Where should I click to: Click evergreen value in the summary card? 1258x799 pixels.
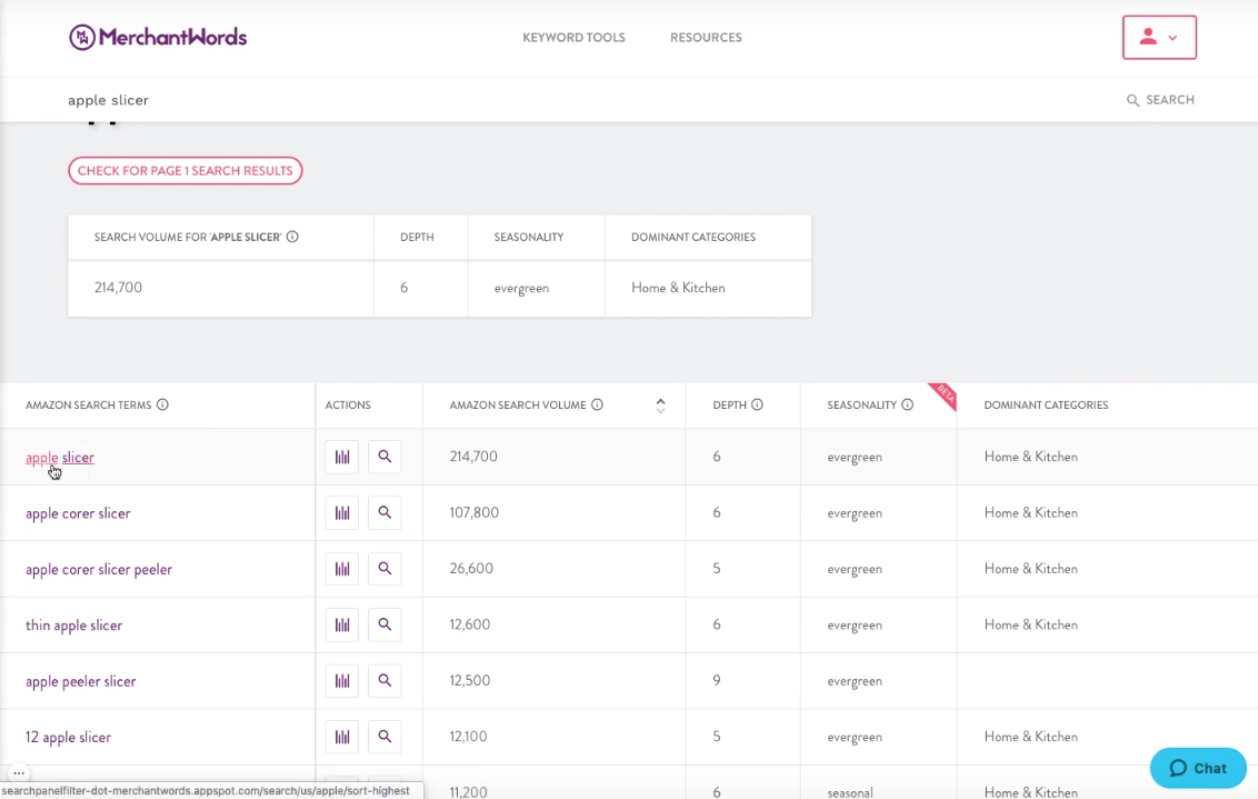point(521,288)
